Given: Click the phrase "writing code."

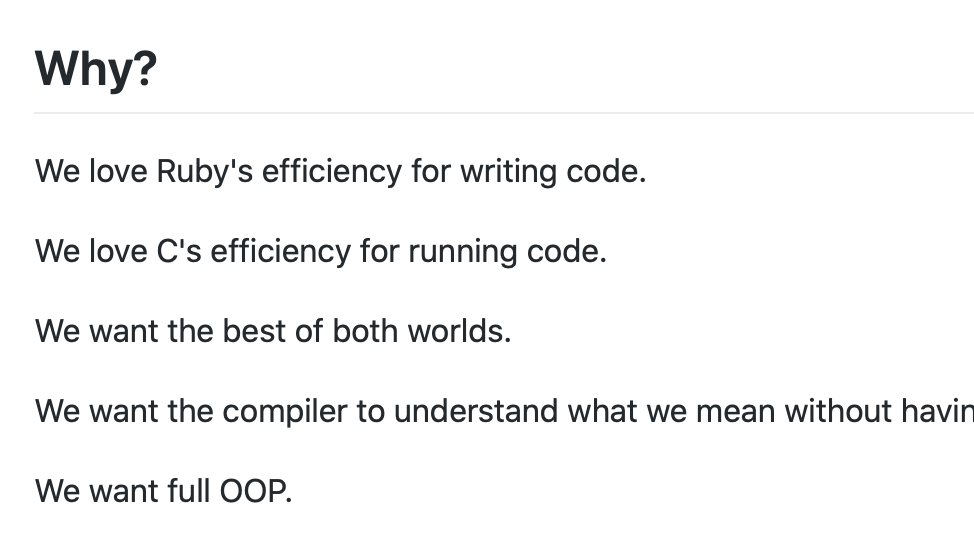Looking at the screenshot, I should tap(553, 172).
